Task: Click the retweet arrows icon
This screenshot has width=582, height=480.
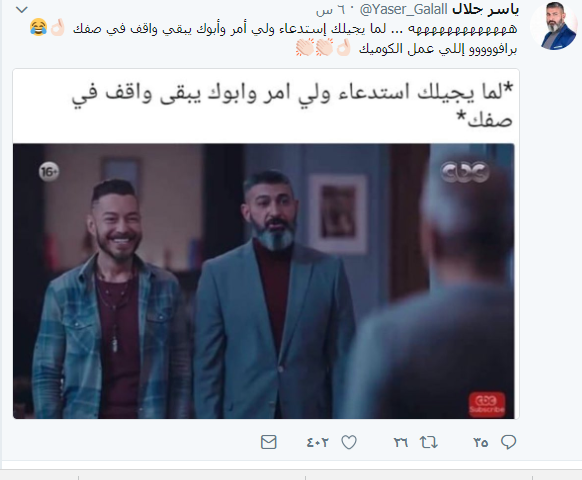Action: 429,442
